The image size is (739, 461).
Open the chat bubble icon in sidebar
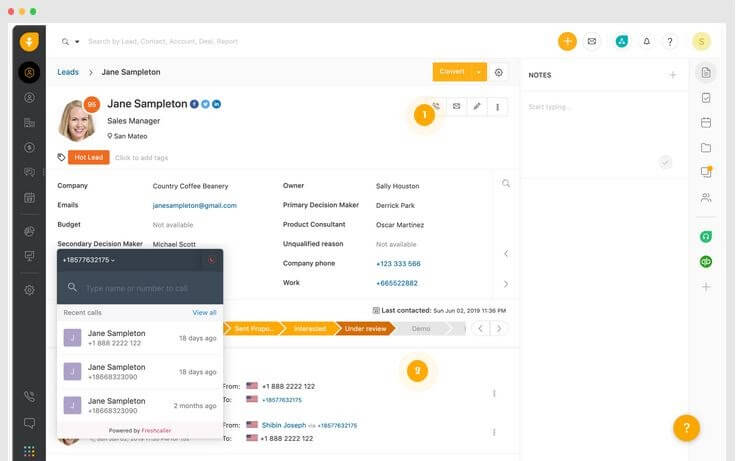click(29, 423)
